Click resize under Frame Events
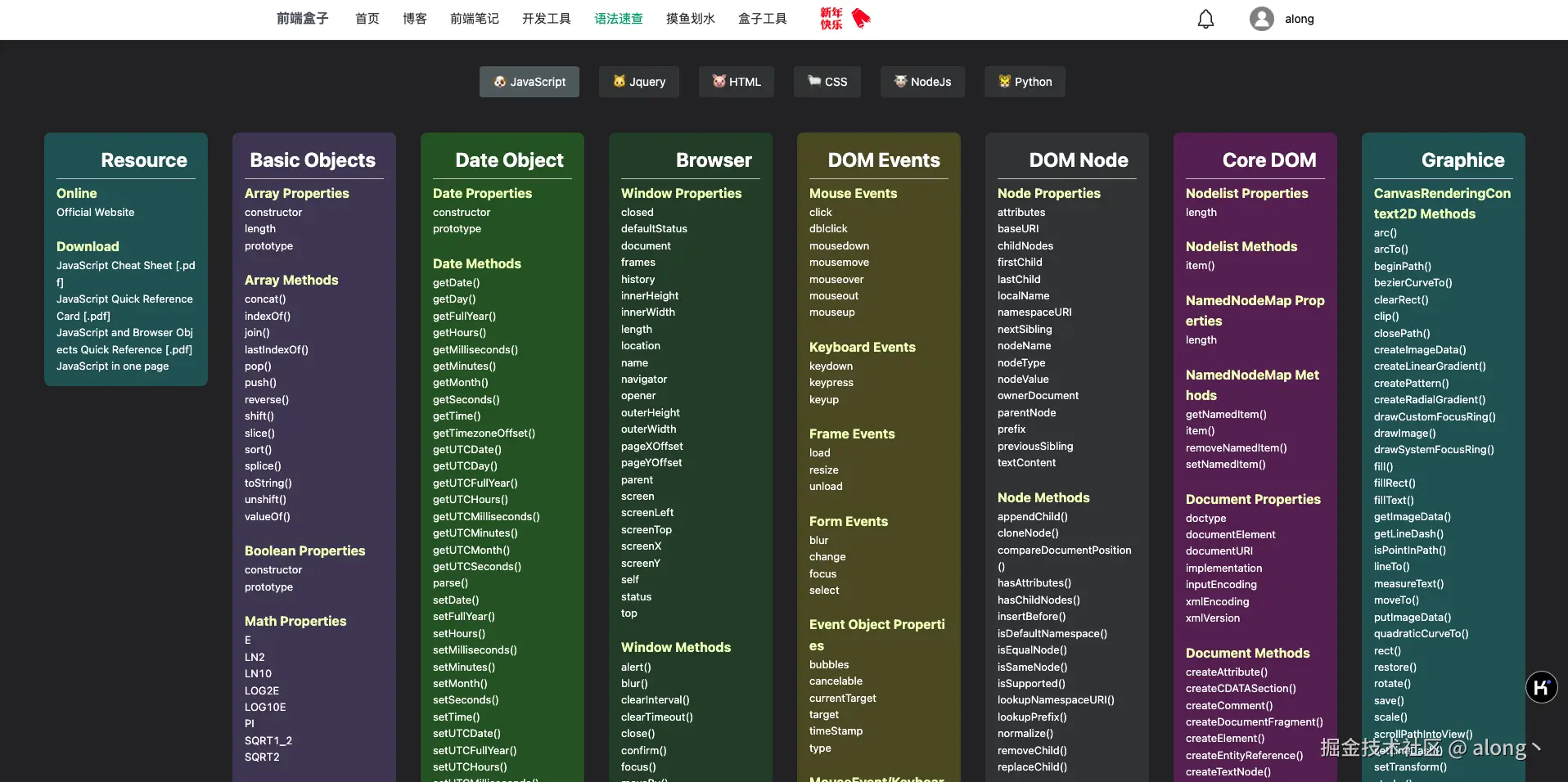 coord(823,470)
